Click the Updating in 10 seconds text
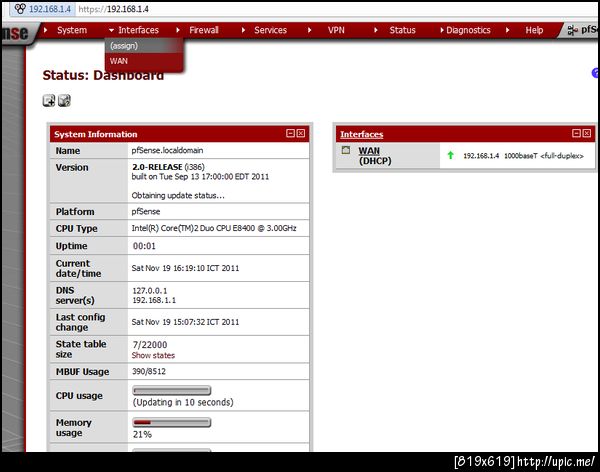 coord(183,402)
